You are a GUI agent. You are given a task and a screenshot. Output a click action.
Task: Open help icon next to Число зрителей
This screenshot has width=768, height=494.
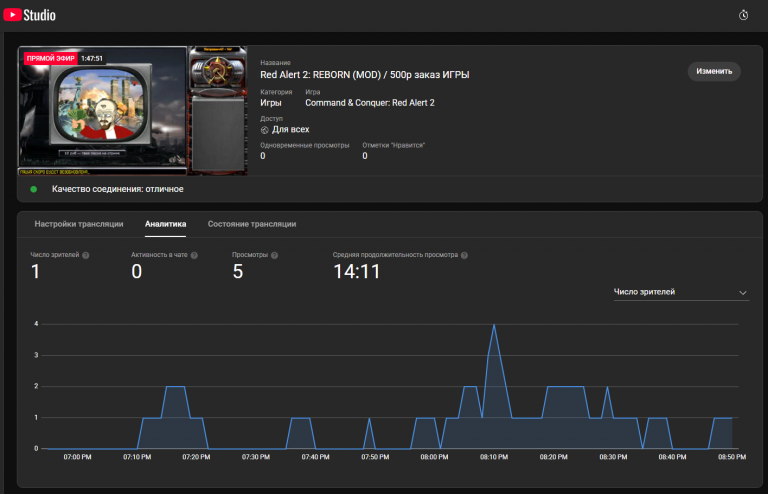(86, 255)
